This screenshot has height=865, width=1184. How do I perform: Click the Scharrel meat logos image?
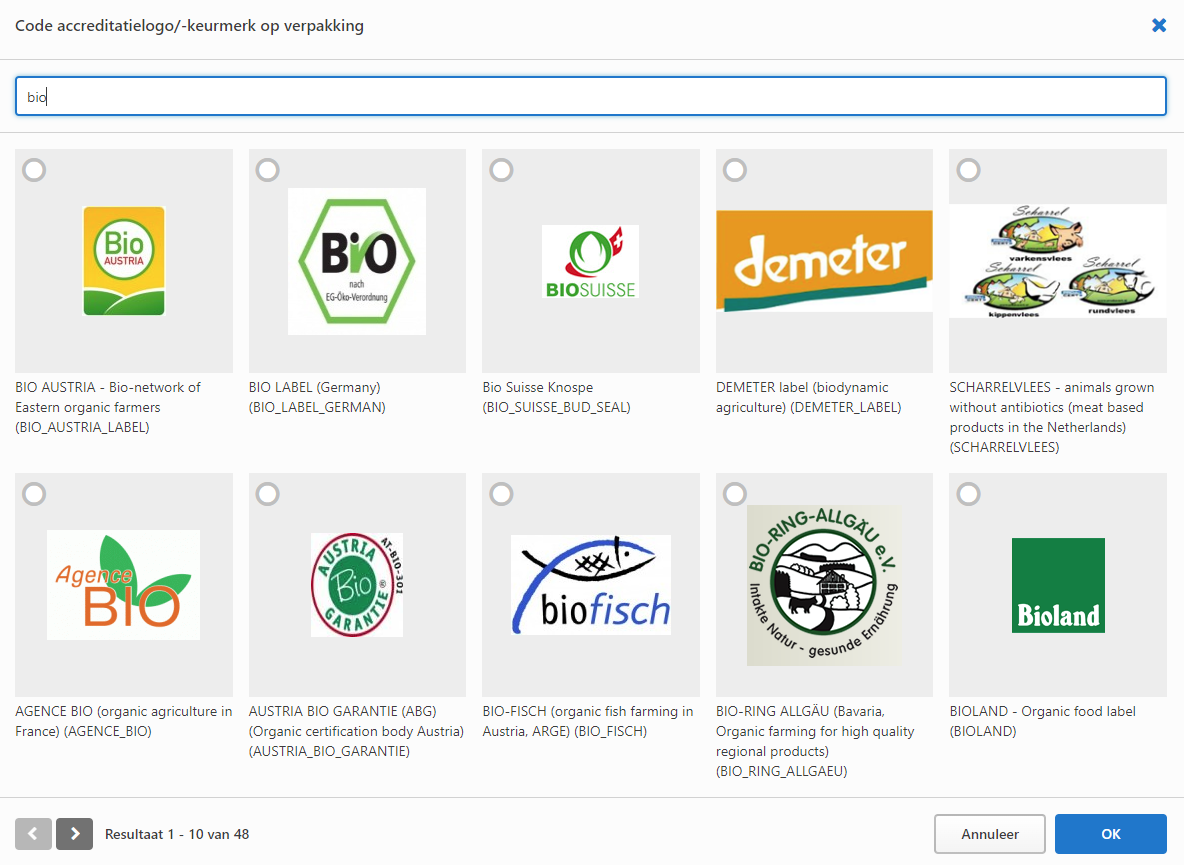click(x=1058, y=261)
